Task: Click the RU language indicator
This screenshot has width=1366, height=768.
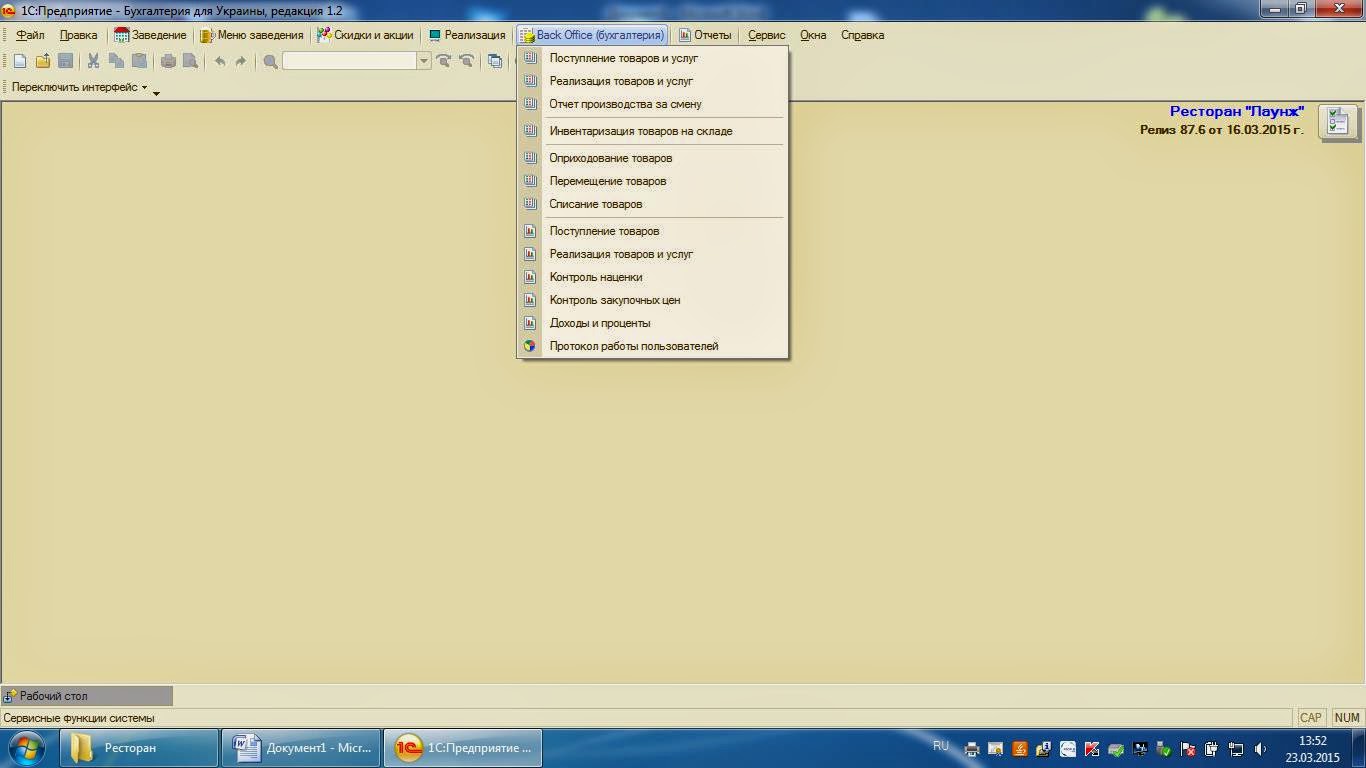Action: [x=940, y=746]
